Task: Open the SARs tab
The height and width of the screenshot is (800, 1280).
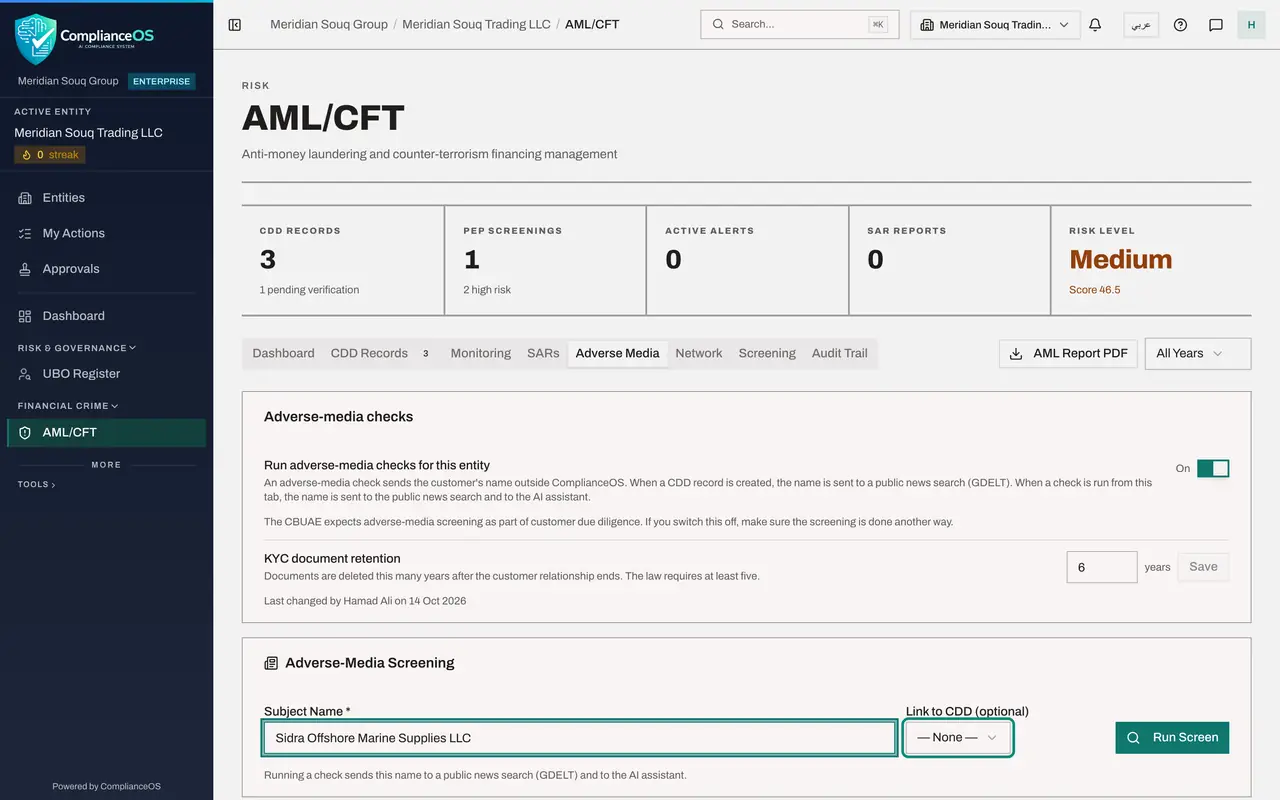Action: coord(543,353)
